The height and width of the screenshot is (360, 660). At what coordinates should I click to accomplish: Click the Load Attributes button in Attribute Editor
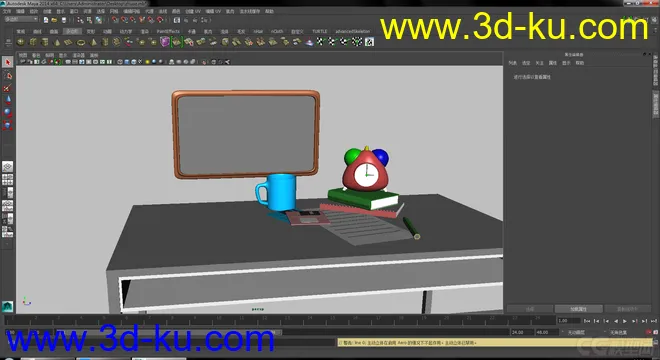(579, 309)
